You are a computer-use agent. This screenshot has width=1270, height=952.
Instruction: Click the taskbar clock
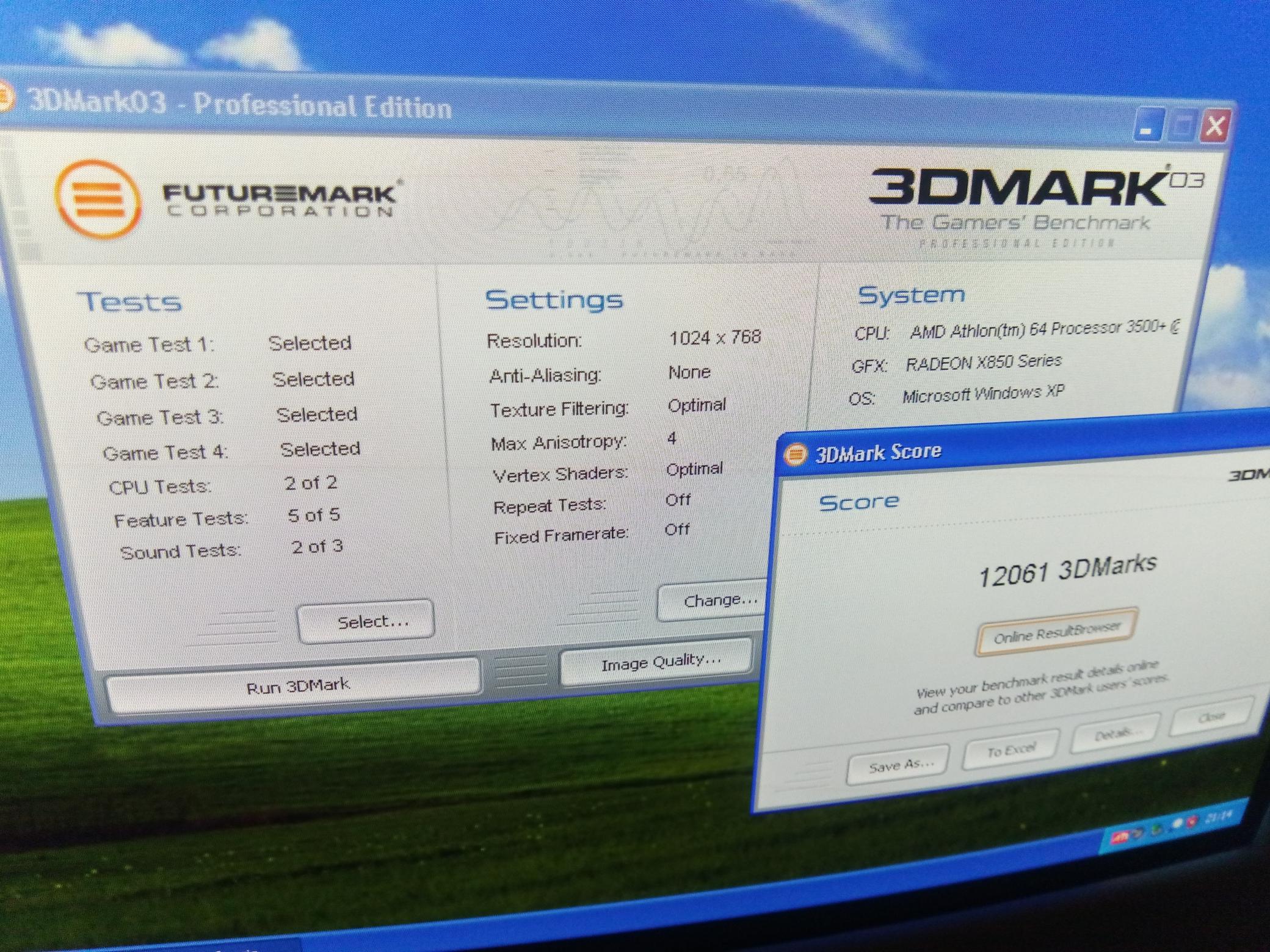[1218, 817]
